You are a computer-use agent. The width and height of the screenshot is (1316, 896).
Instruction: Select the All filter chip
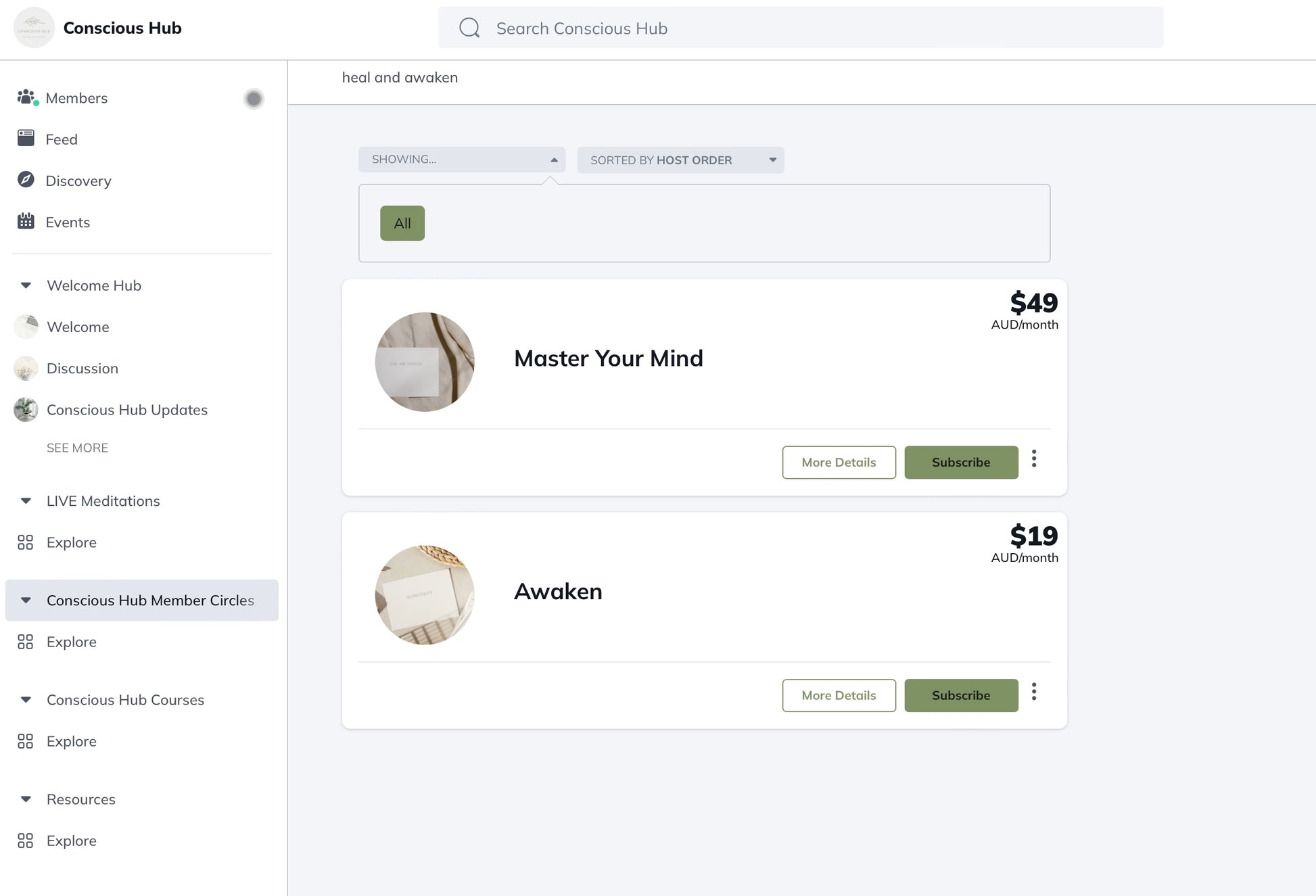[x=402, y=223]
